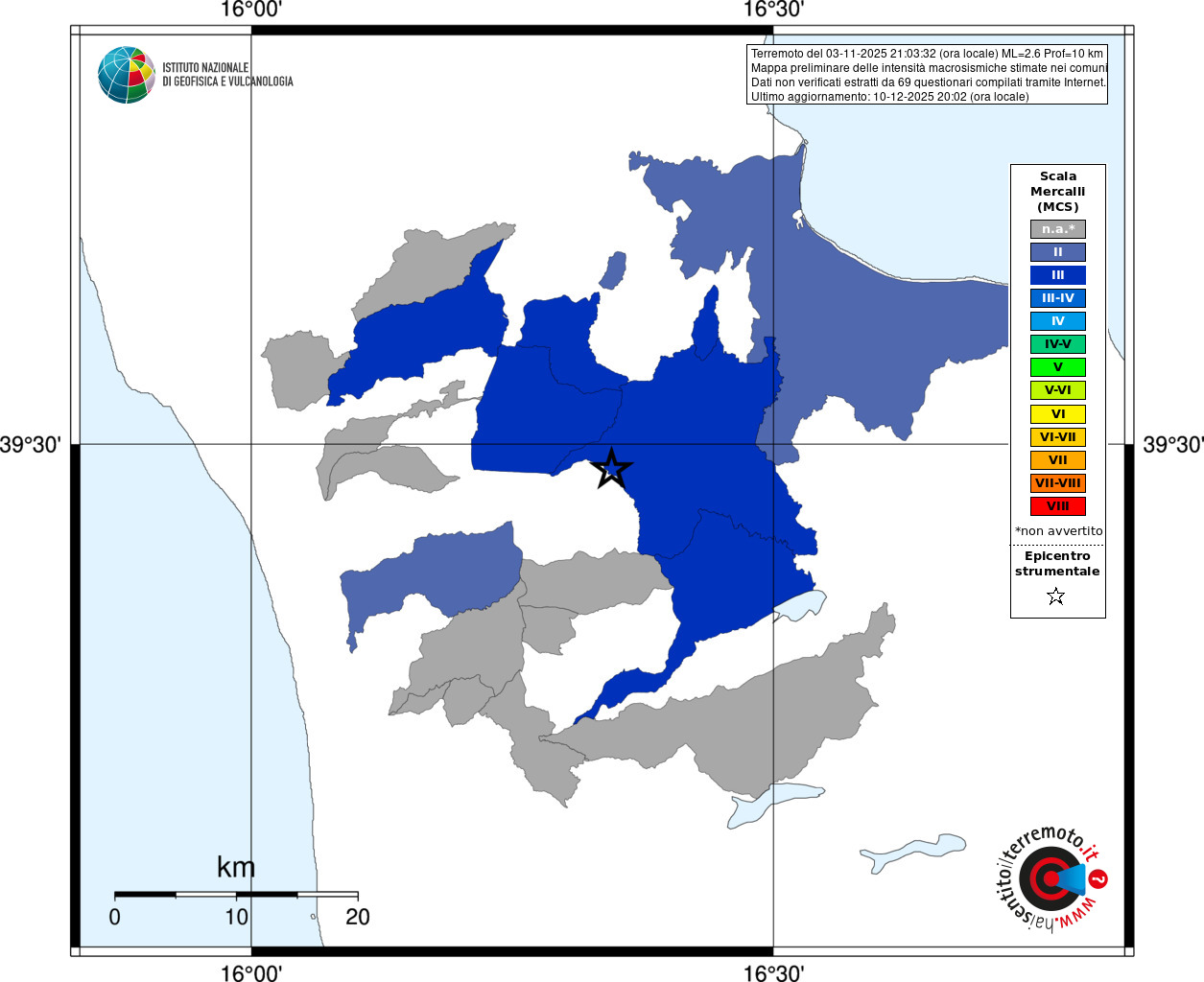The width and height of the screenshot is (1204, 982).
Task: Click the 'Ultimo aggiornamento' timestamp line
Action: [x=889, y=97]
